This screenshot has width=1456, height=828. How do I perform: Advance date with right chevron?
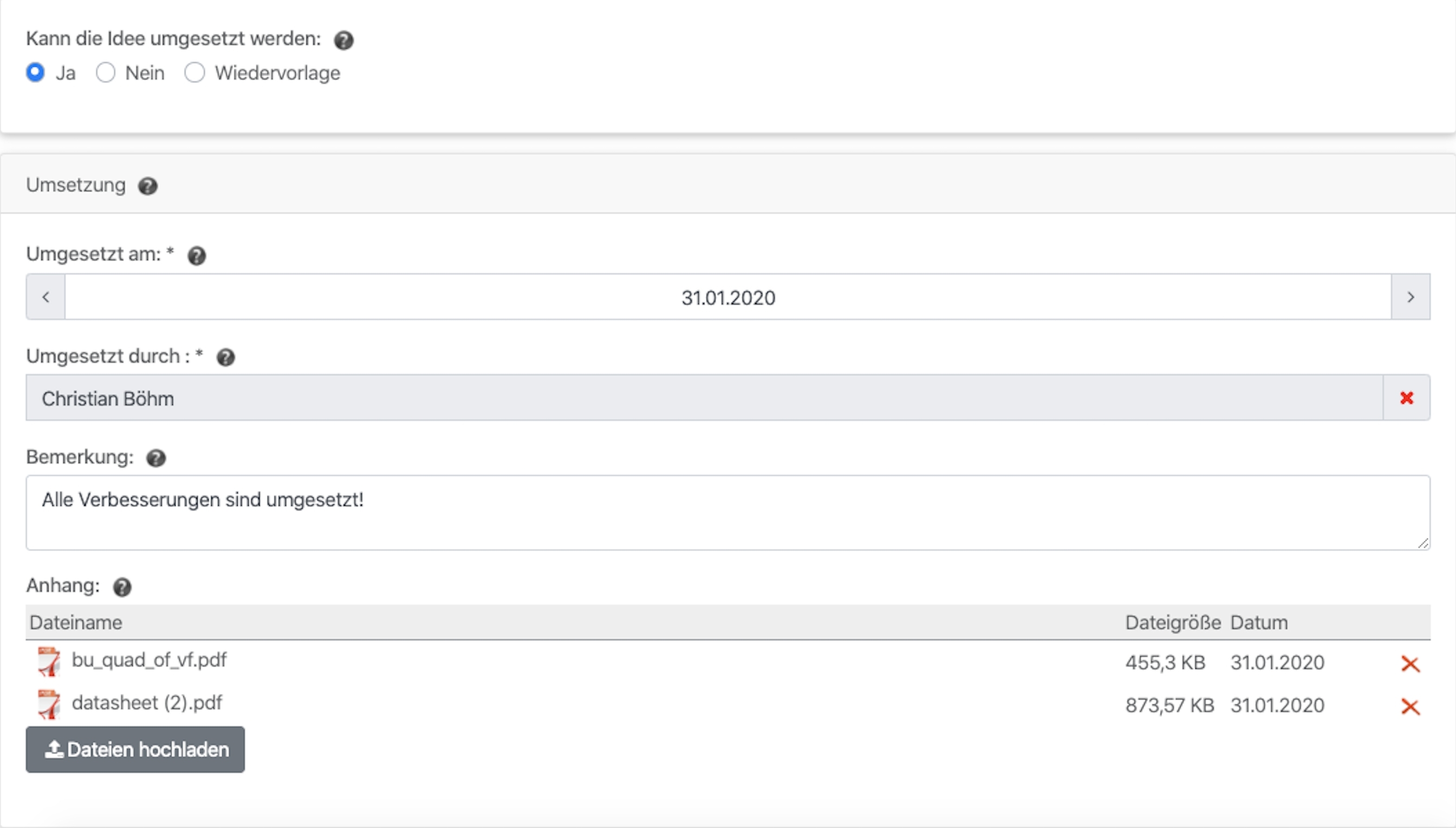(x=1410, y=297)
